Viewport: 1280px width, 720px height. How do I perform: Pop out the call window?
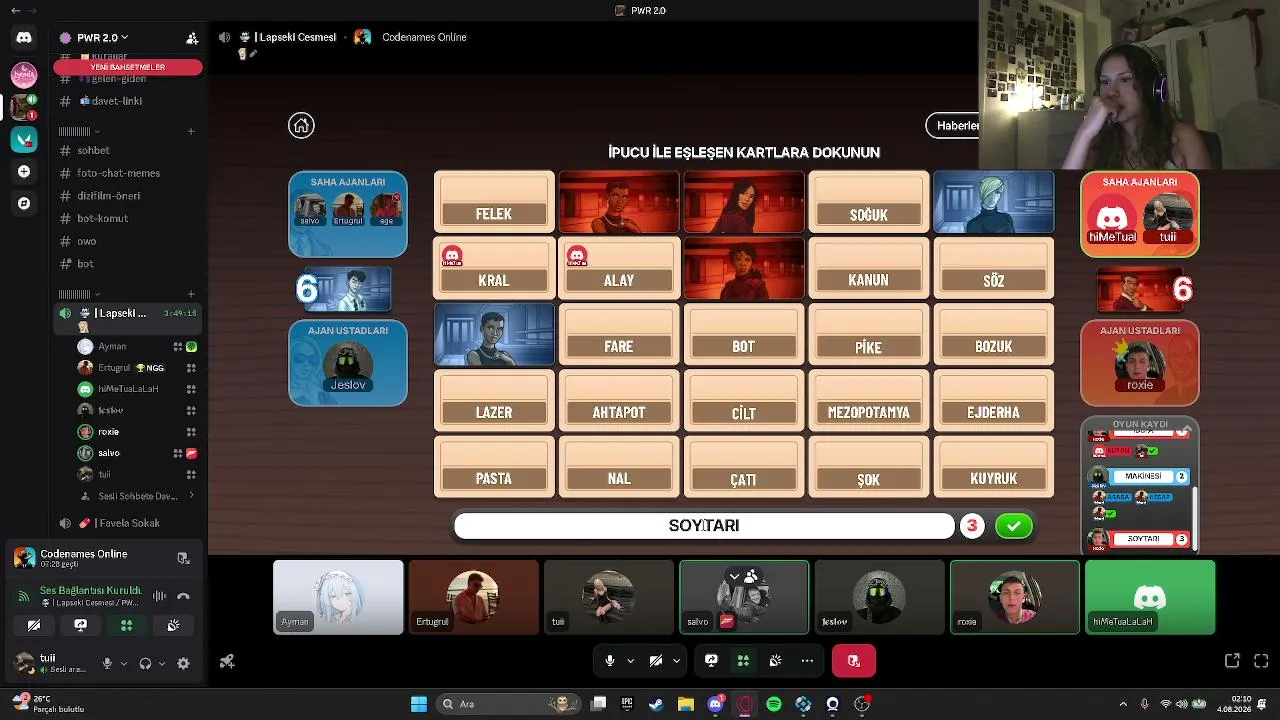1232,661
